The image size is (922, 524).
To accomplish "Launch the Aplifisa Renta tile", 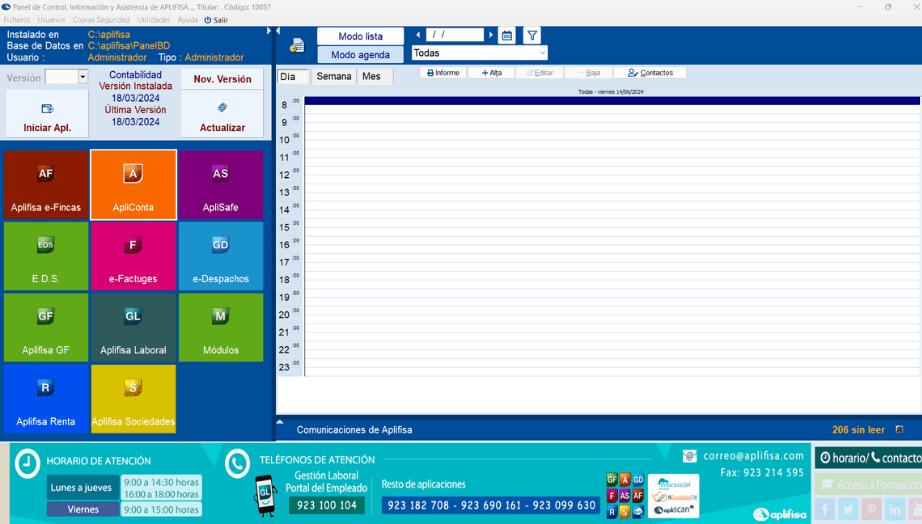I will point(46,399).
